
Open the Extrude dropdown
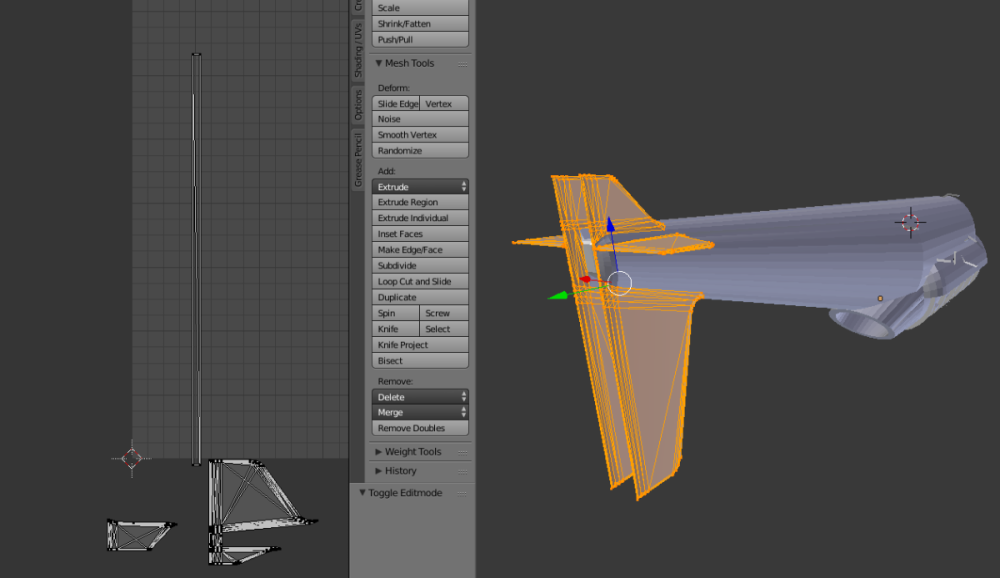[420, 185]
